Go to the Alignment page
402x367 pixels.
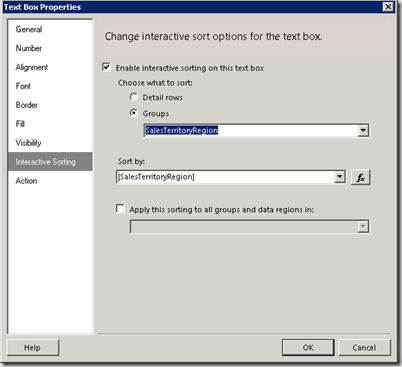point(32,67)
